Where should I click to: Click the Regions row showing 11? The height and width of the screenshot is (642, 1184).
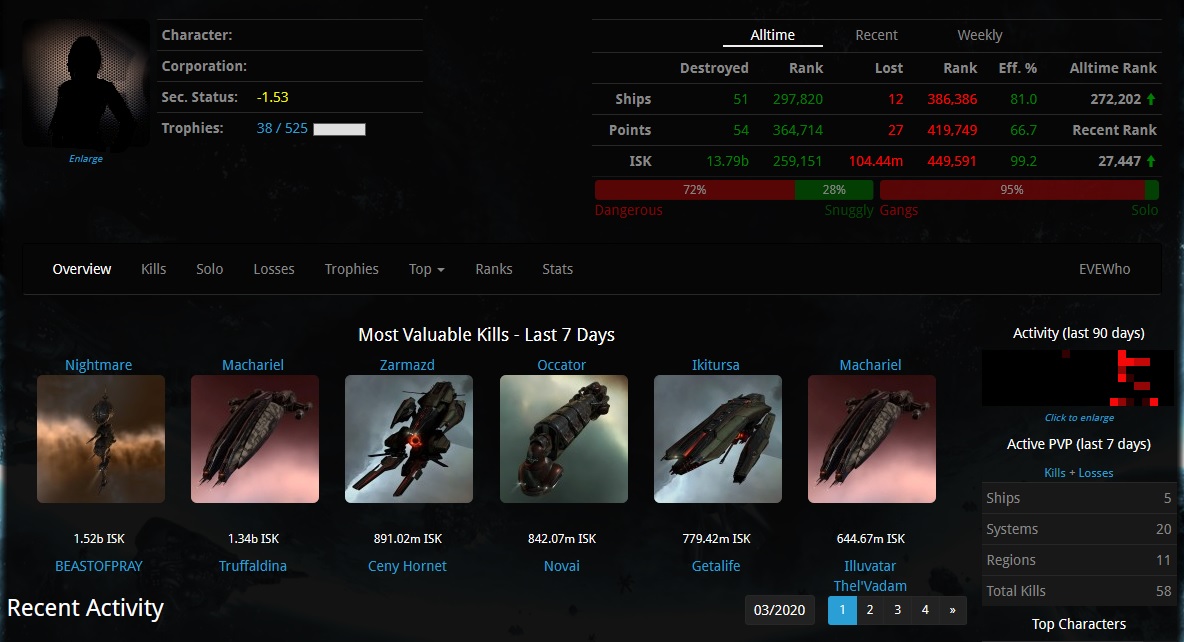pyautogui.click(x=1079, y=560)
